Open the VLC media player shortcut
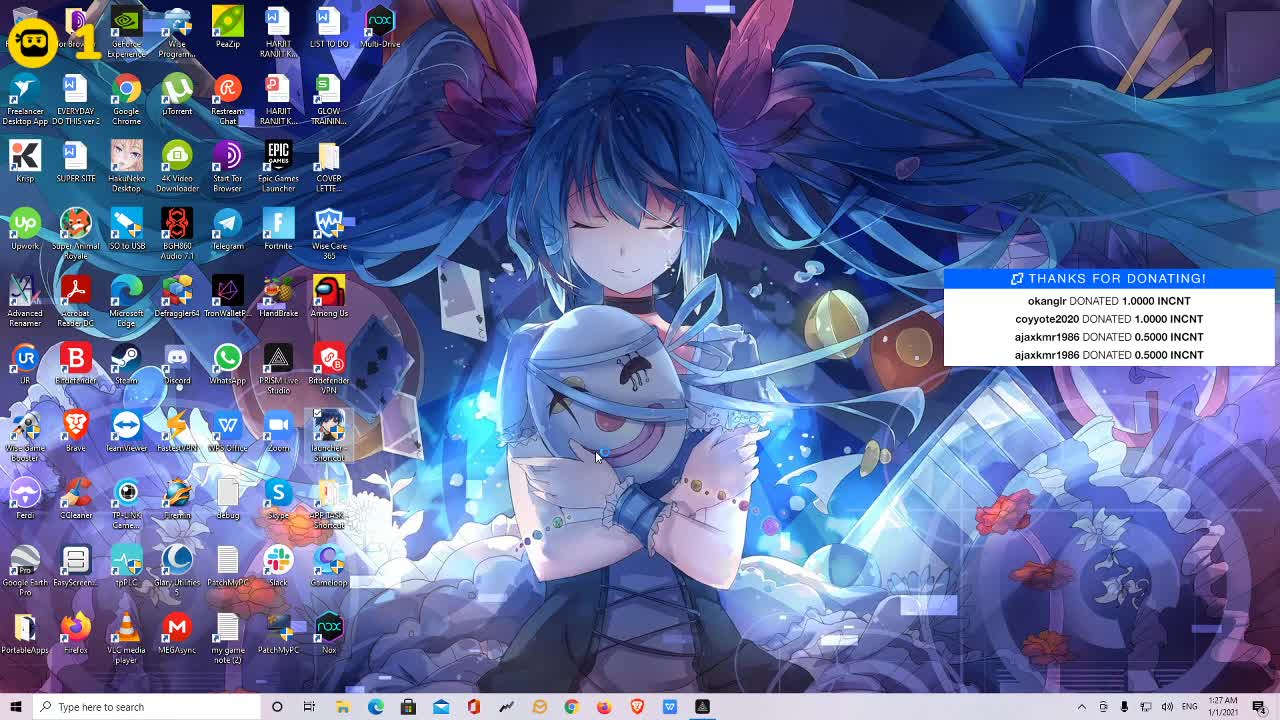 click(126, 637)
